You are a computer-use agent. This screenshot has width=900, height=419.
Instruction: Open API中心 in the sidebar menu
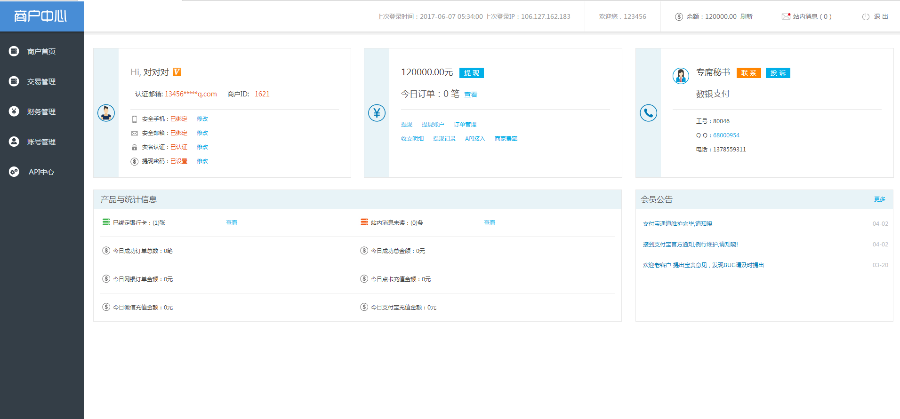[42, 171]
